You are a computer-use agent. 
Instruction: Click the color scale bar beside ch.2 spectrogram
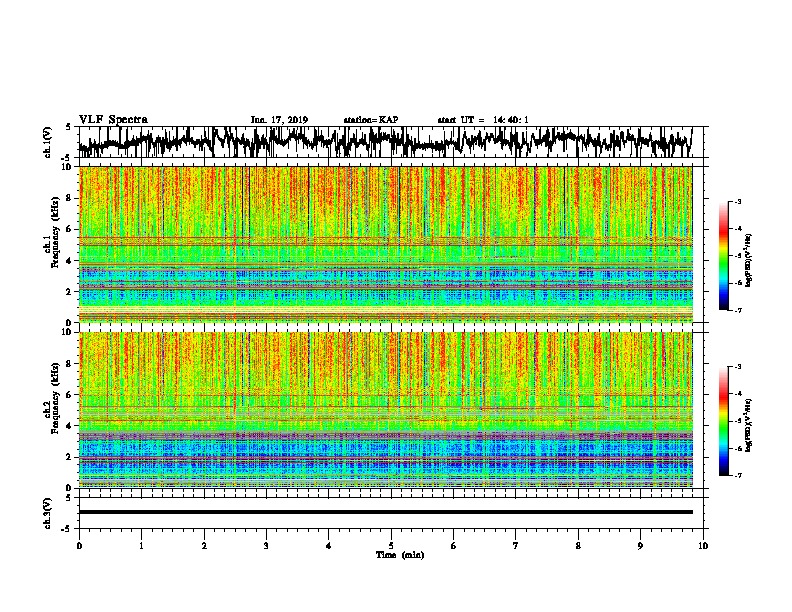coord(724,421)
